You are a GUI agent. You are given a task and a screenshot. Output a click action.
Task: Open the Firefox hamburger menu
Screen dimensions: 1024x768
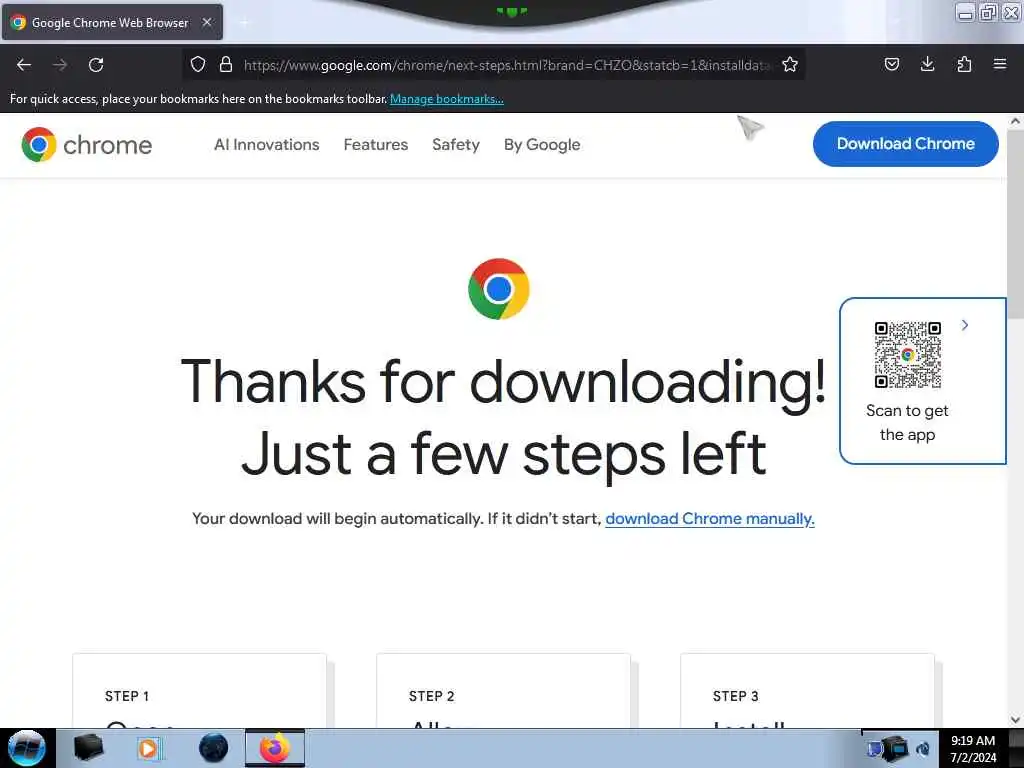(x=1000, y=64)
